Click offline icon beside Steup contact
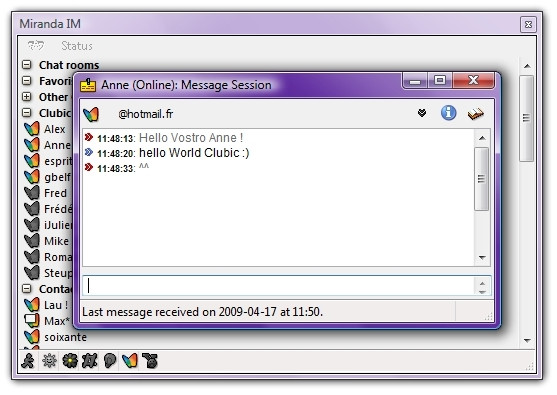 click(x=32, y=272)
